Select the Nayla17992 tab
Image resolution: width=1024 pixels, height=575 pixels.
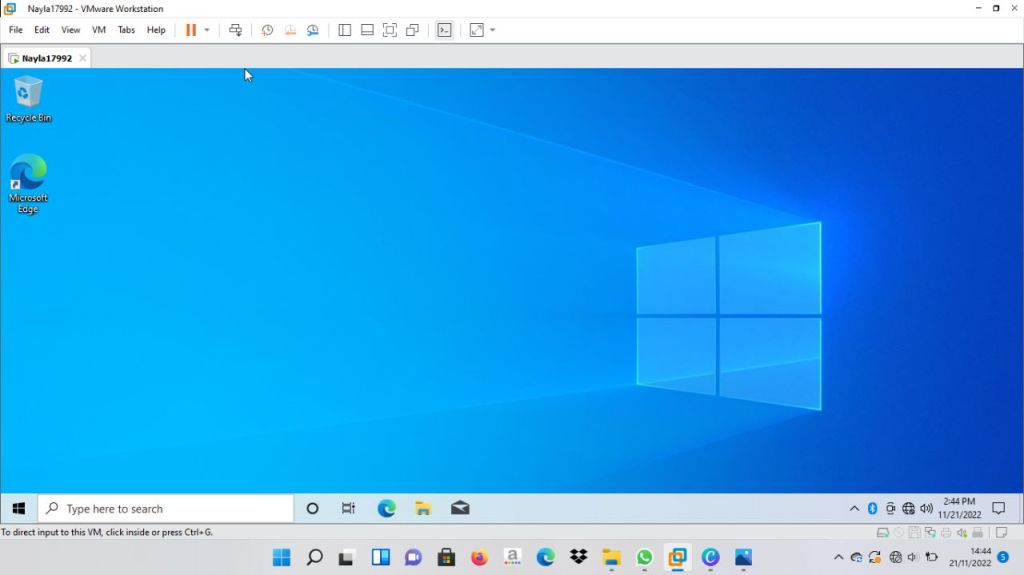click(46, 58)
